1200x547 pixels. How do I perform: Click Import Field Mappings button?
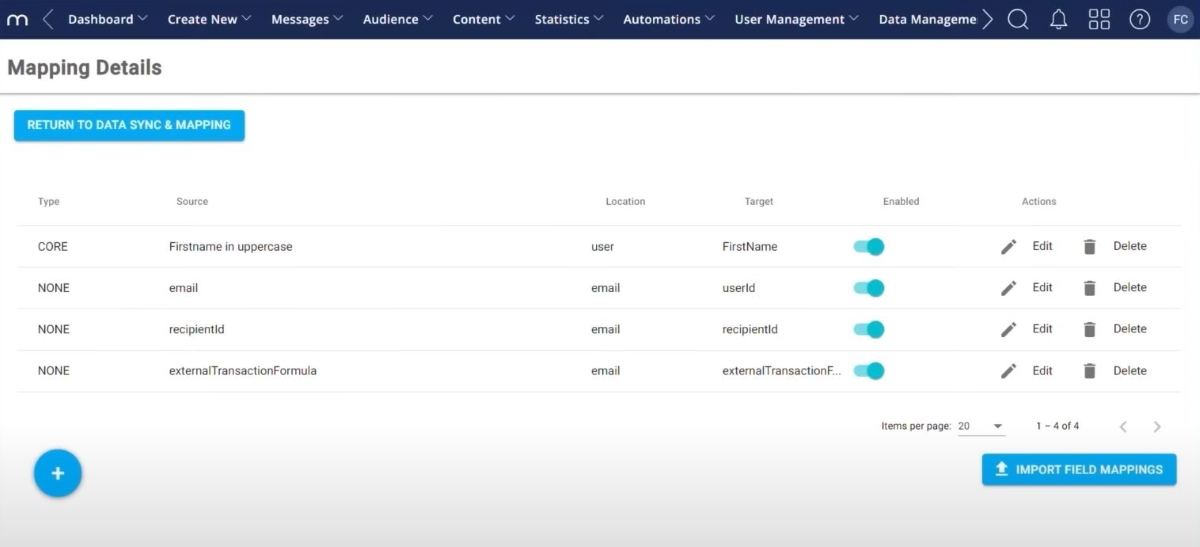click(x=1079, y=469)
